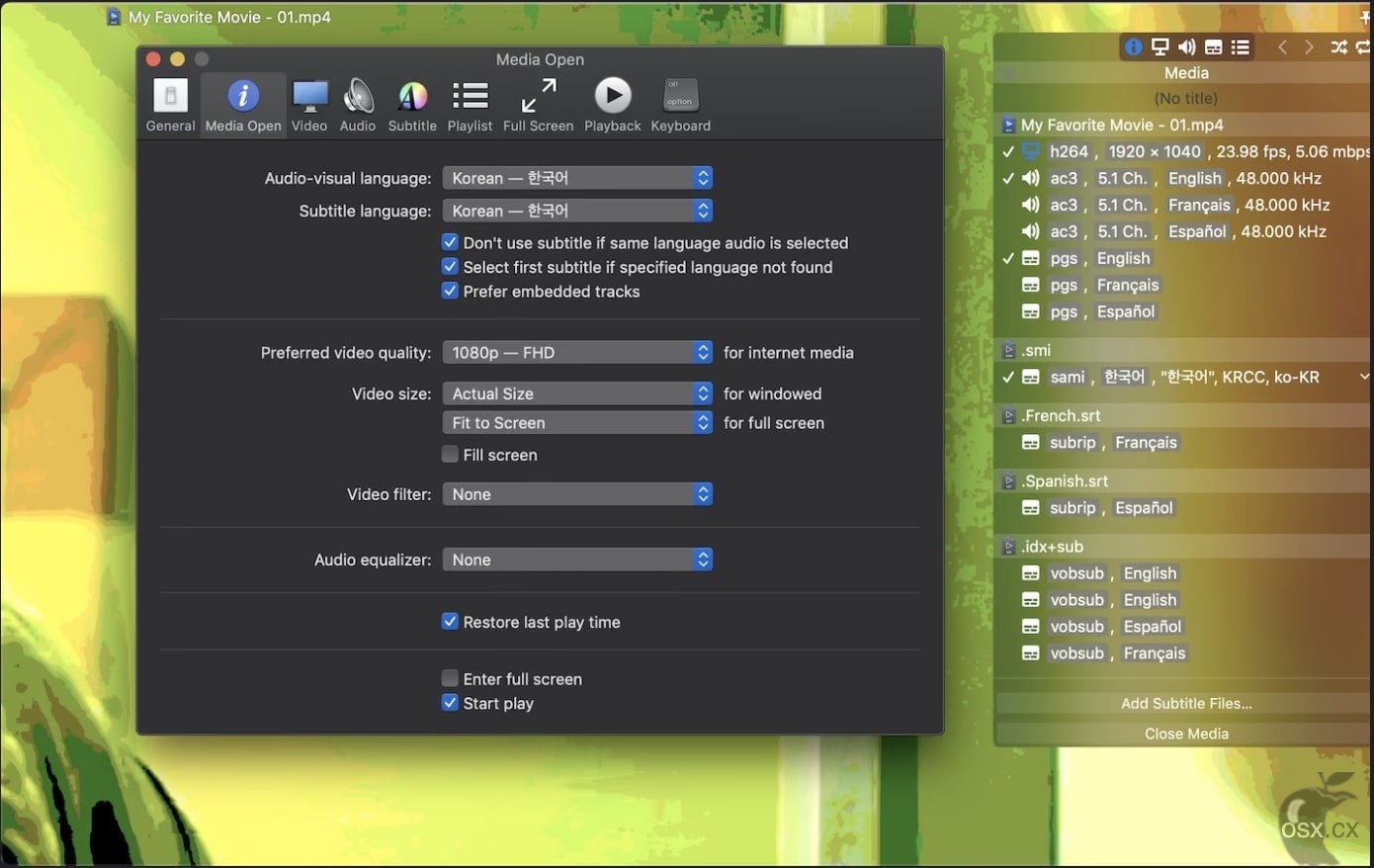Click the '(No title)' text in Media panel
The image size is (1374, 868).
1185,98
